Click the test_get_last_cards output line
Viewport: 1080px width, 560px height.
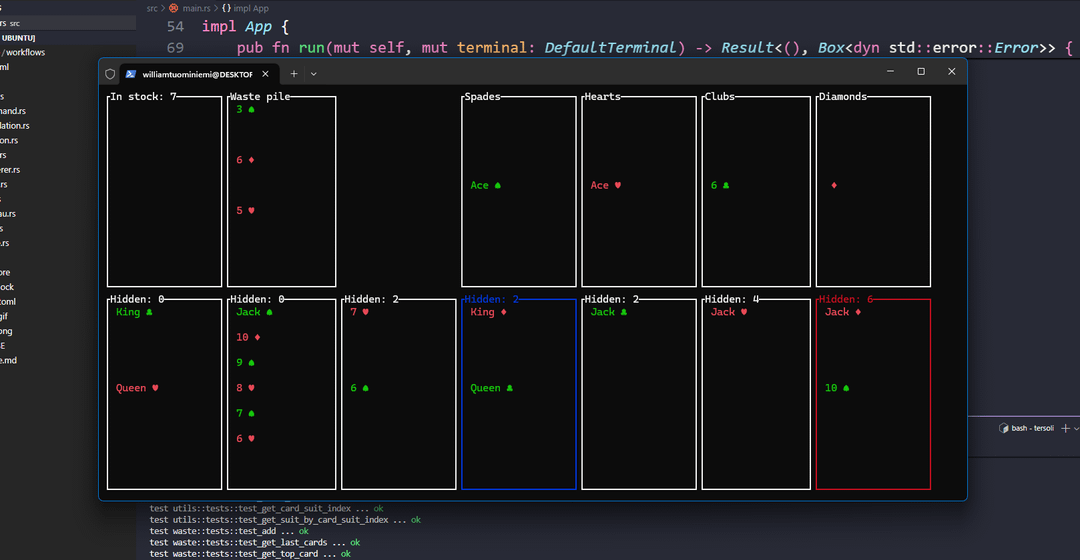[x=255, y=542]
